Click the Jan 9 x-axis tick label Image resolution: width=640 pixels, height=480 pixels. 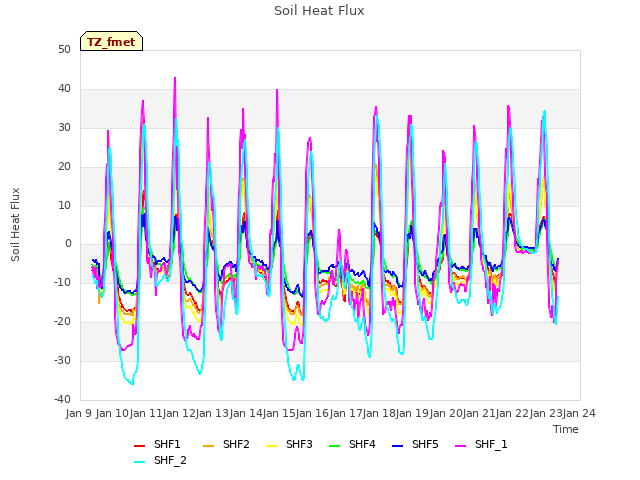pyautogui.click(x=79, y=413)
